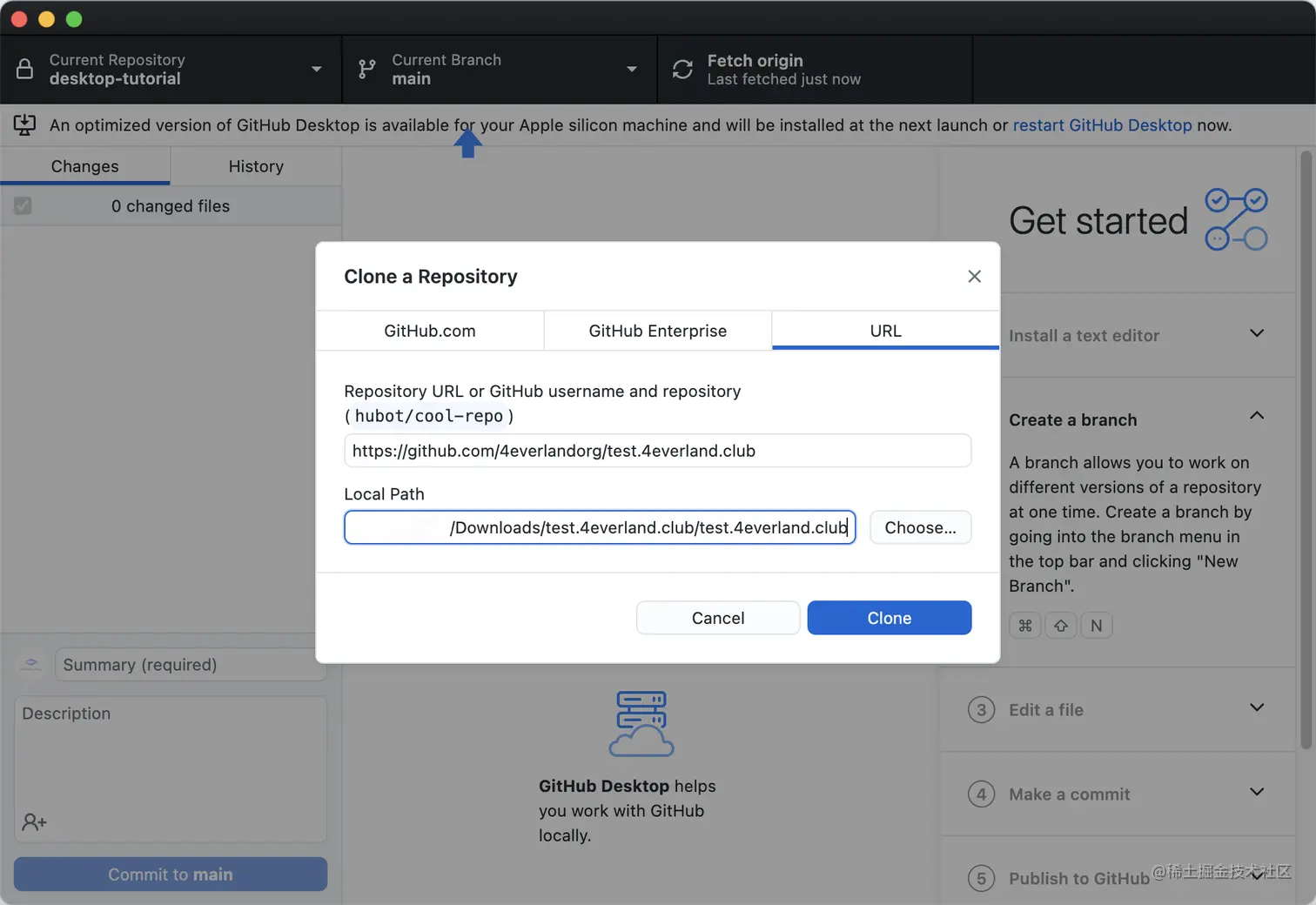
Task: Click the N key shortcut badge
Action: point(1097,626)
